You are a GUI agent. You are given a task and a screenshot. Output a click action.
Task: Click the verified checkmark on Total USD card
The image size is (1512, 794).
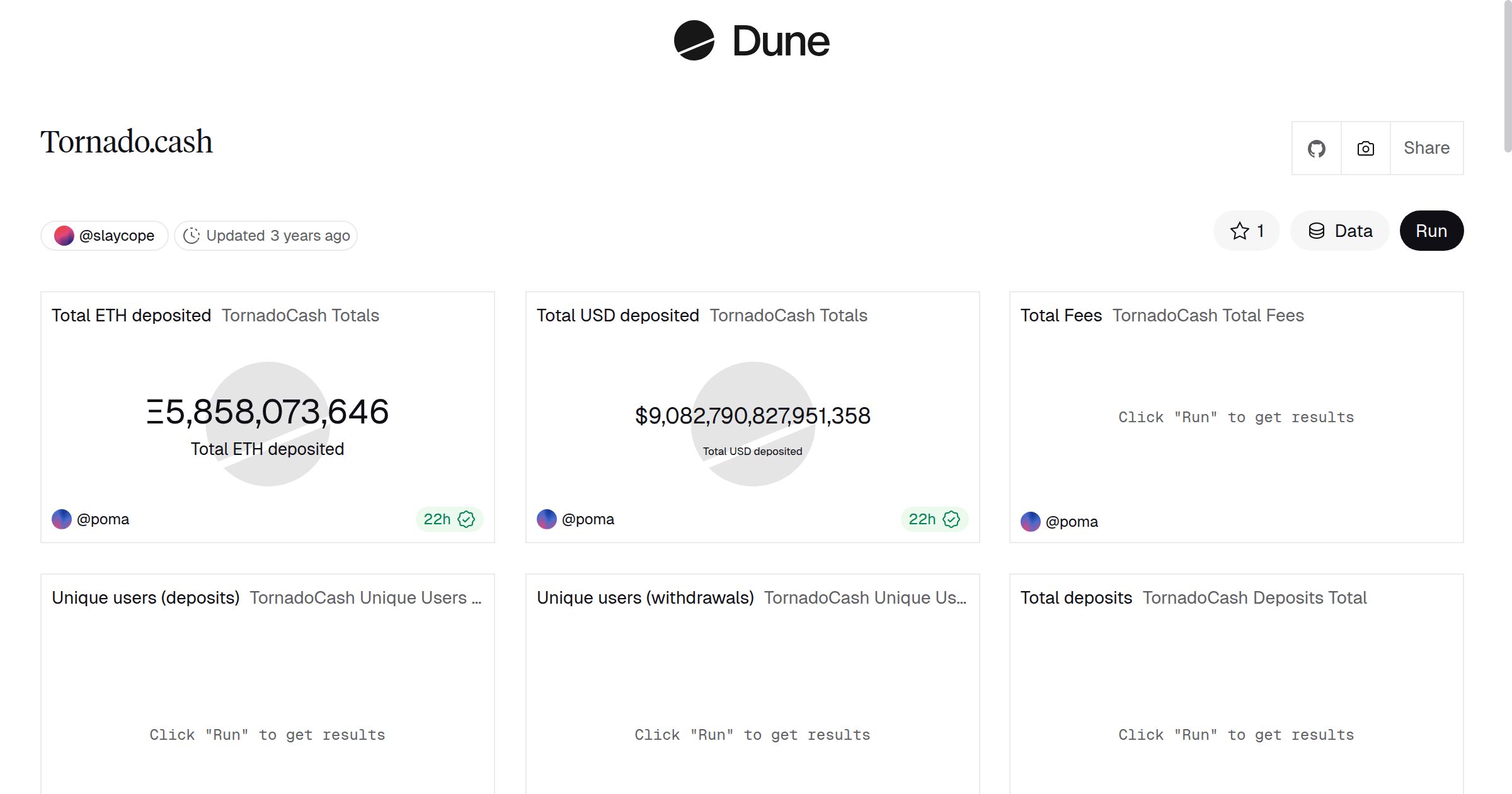(951, 519)
